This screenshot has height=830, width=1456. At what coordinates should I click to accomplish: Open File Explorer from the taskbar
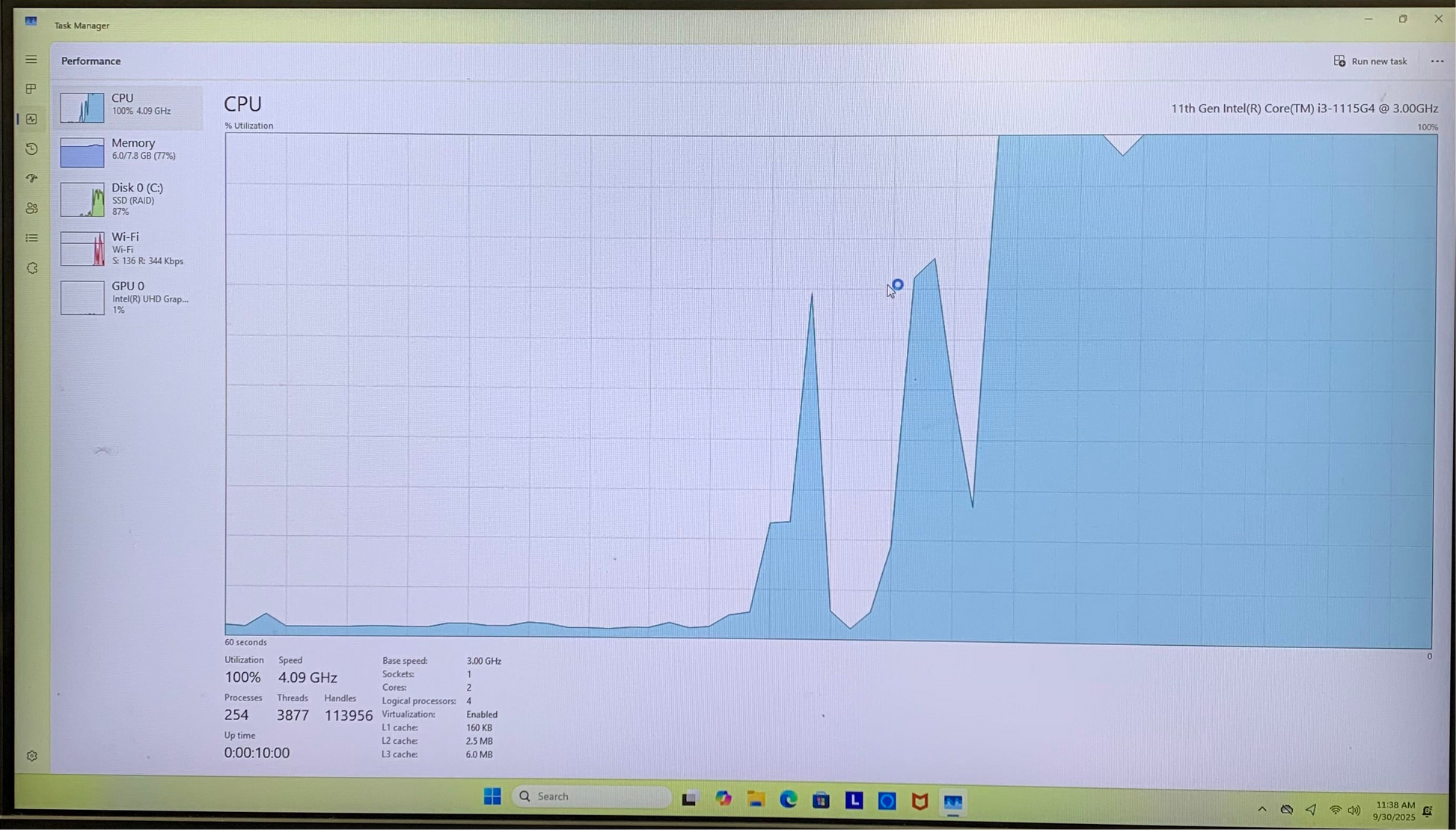[x=756, y=800]
